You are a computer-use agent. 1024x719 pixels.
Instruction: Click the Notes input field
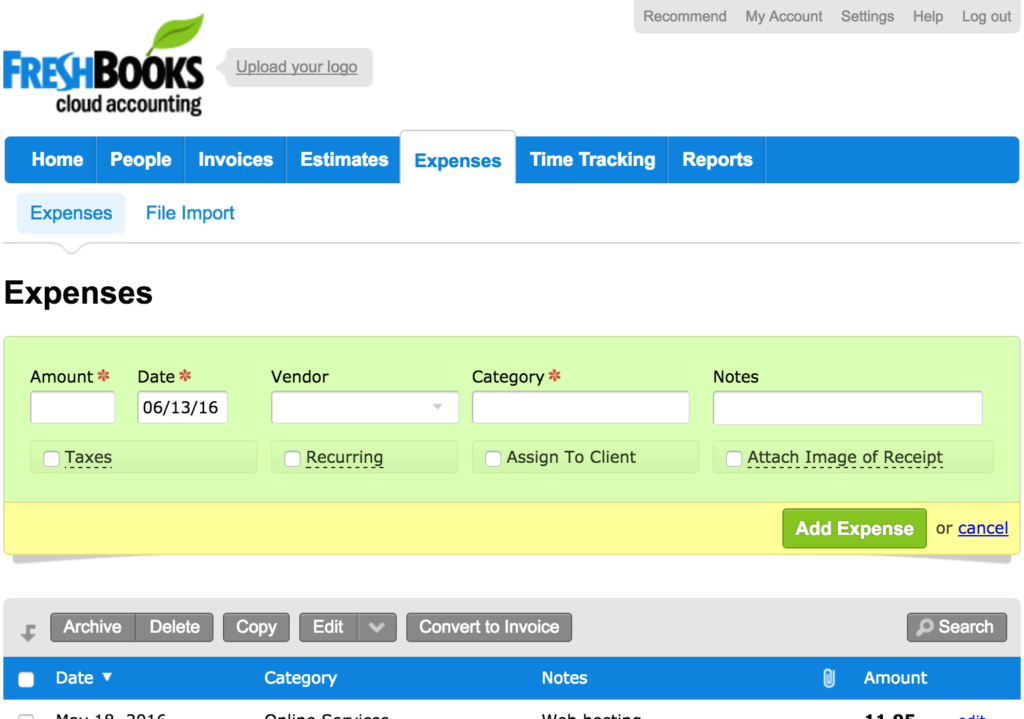coord(848,407)
